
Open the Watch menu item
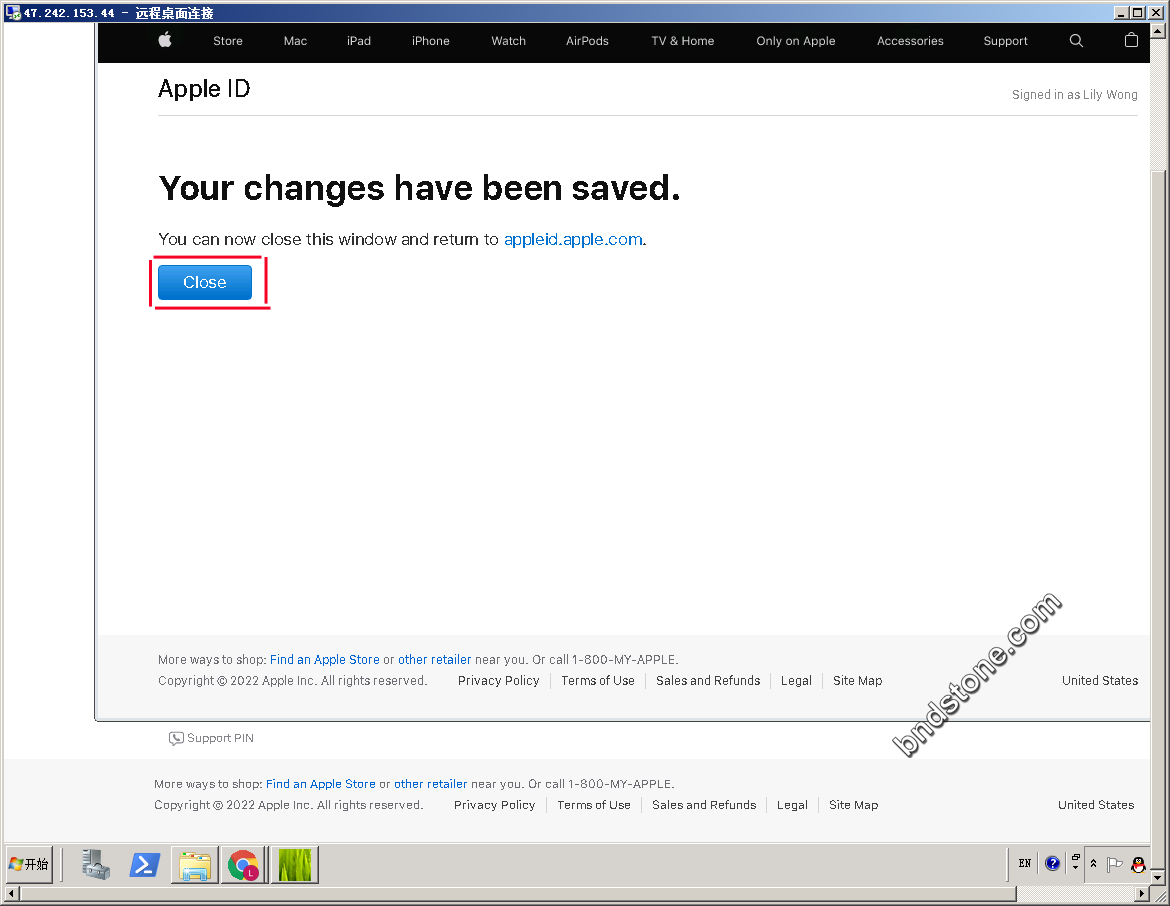click(508, 41)
